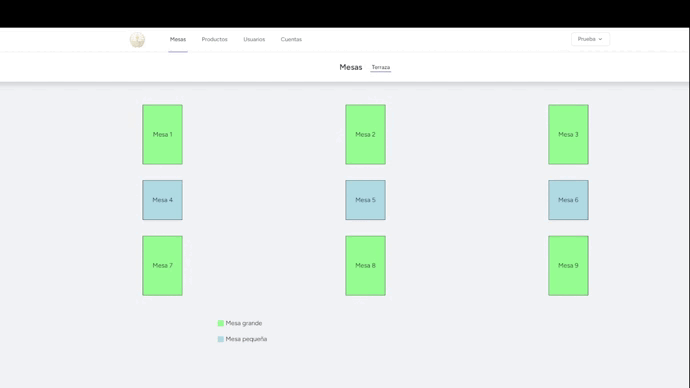Viewport: 690px width, 388px height.
Task: Open table Mesa 8
Action: (x=365, y=266)
